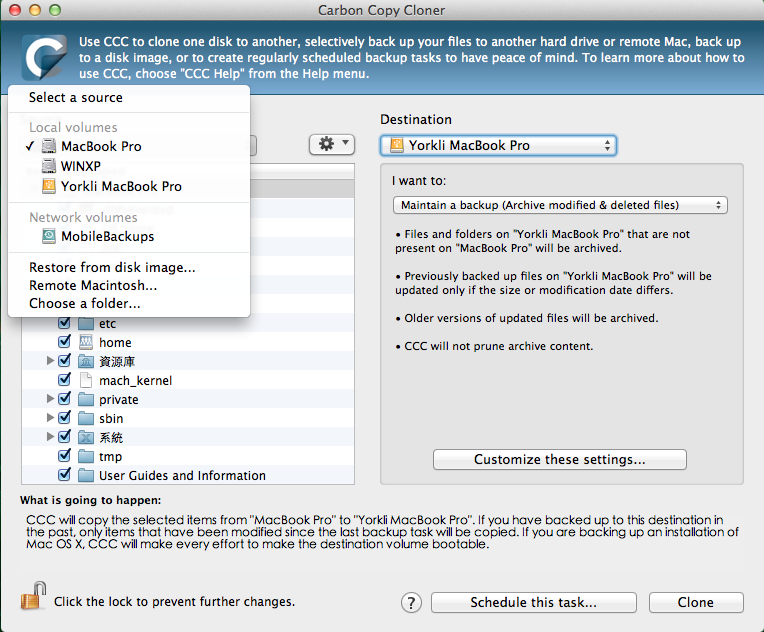Click the sbin folder icon
Viewport: 764px width, 632px height.
click(86, 419)
